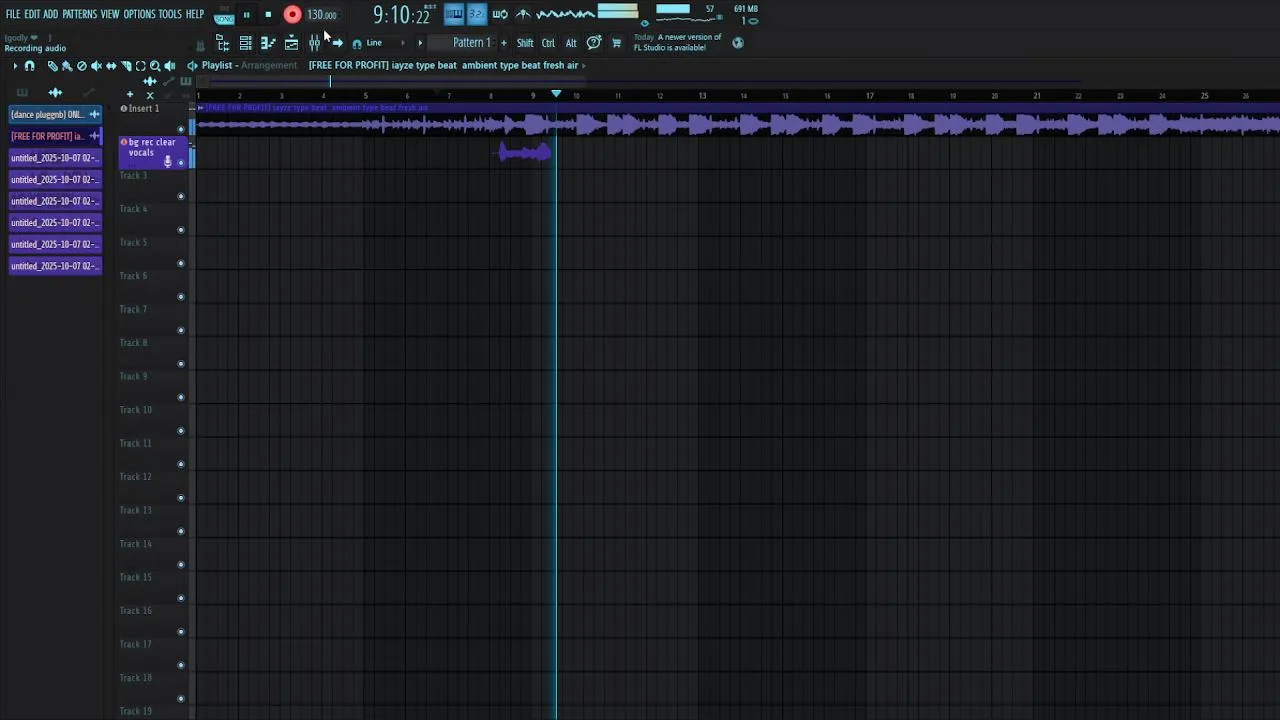Image resolution: width=1280 pixels, height=720 pixels.
Task: Stop playback with stop button
Action: click(x=268, y=14)
